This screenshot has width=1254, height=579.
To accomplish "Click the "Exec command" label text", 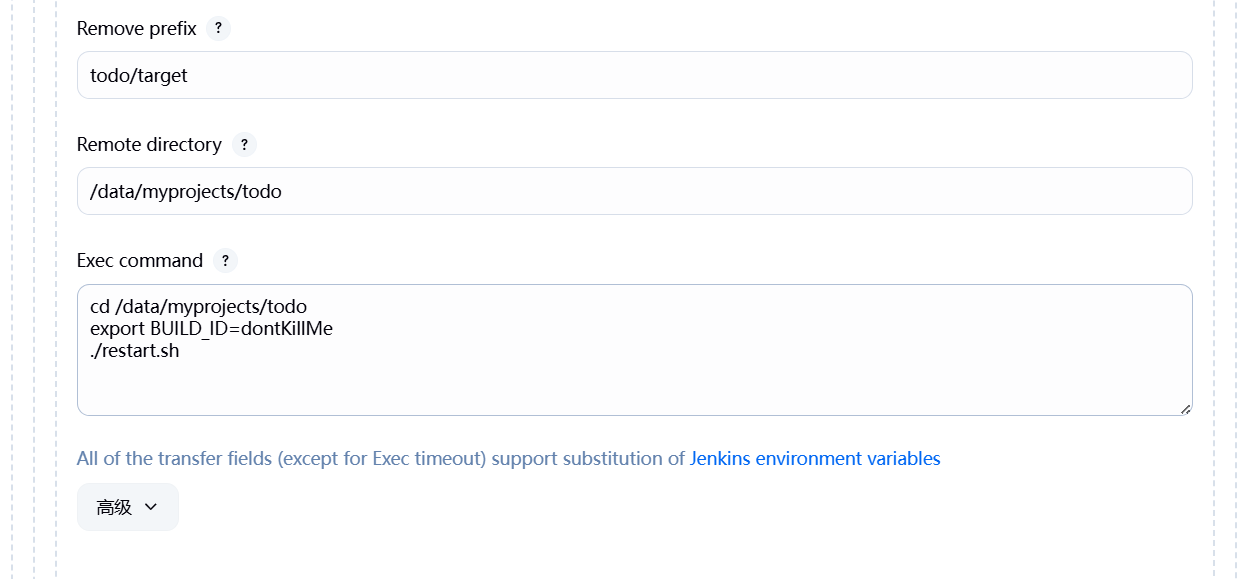I will pyautogui.click(x=140, y=261).
